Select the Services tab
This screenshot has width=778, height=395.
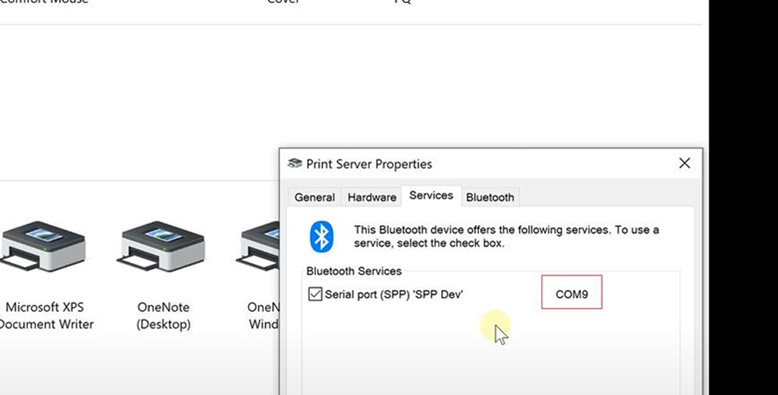click(x=431, y=196)
